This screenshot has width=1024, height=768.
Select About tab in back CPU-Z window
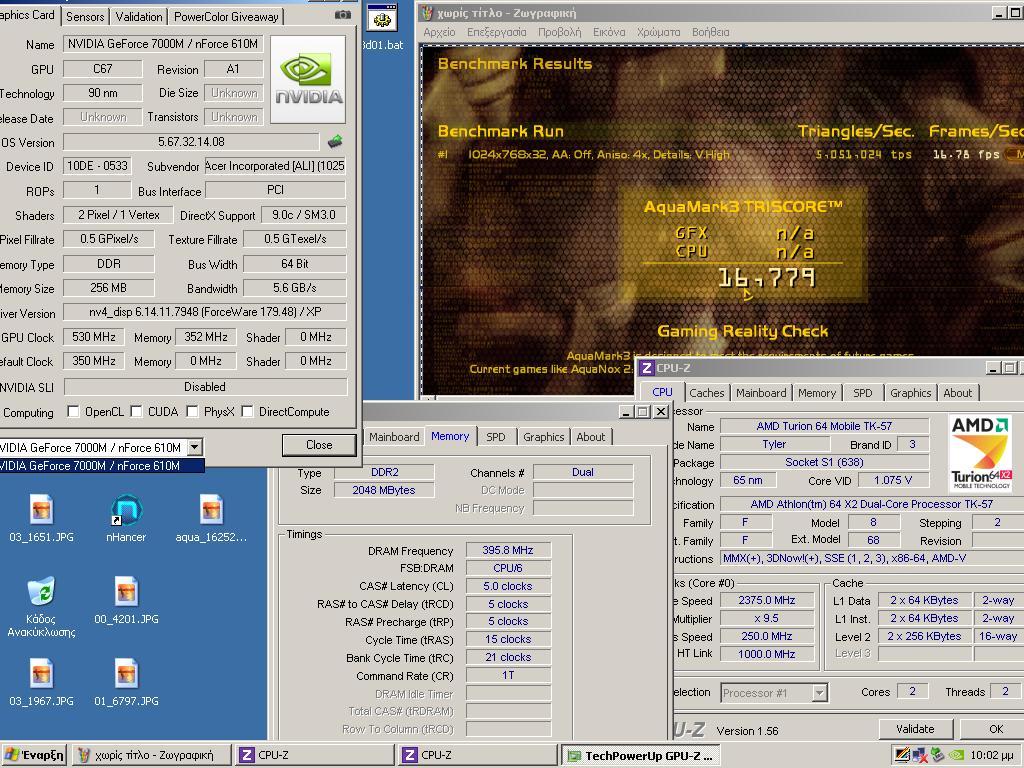click(590, 437)
